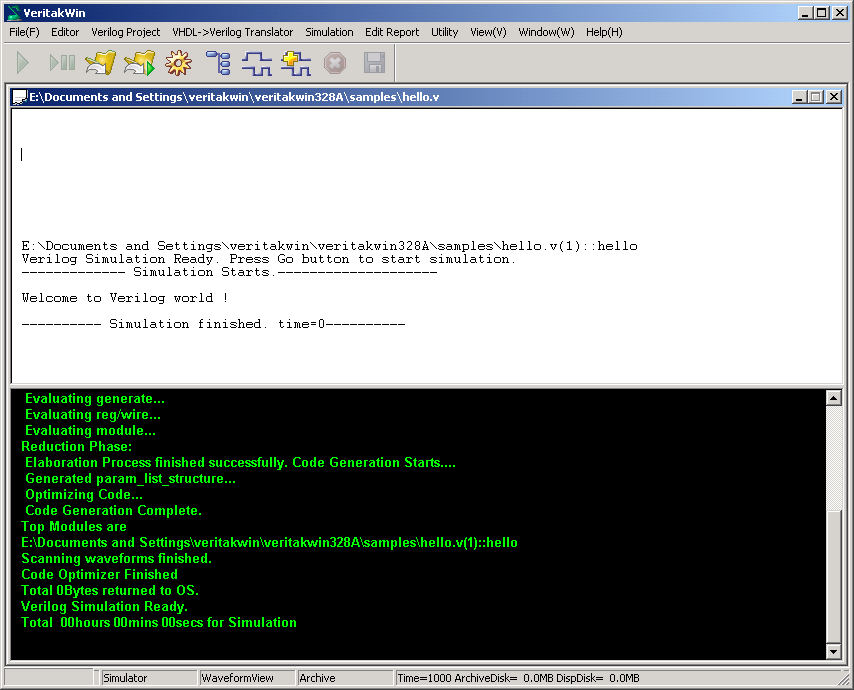Click the VeritakWin title bar app icon
Image resolution: width=854 pixels, height=690 pixels.
[13, 13]
